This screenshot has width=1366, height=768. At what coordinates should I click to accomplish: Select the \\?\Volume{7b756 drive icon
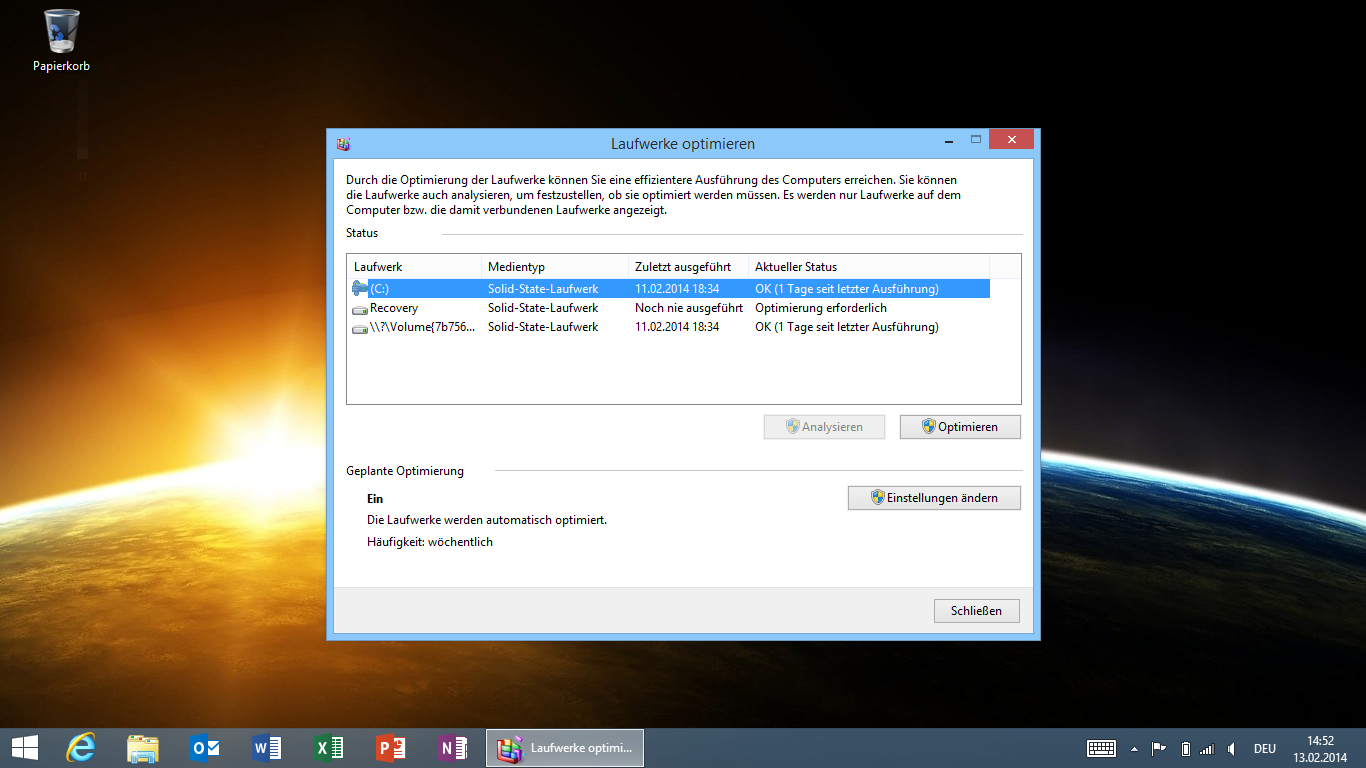tap(360, 328)
